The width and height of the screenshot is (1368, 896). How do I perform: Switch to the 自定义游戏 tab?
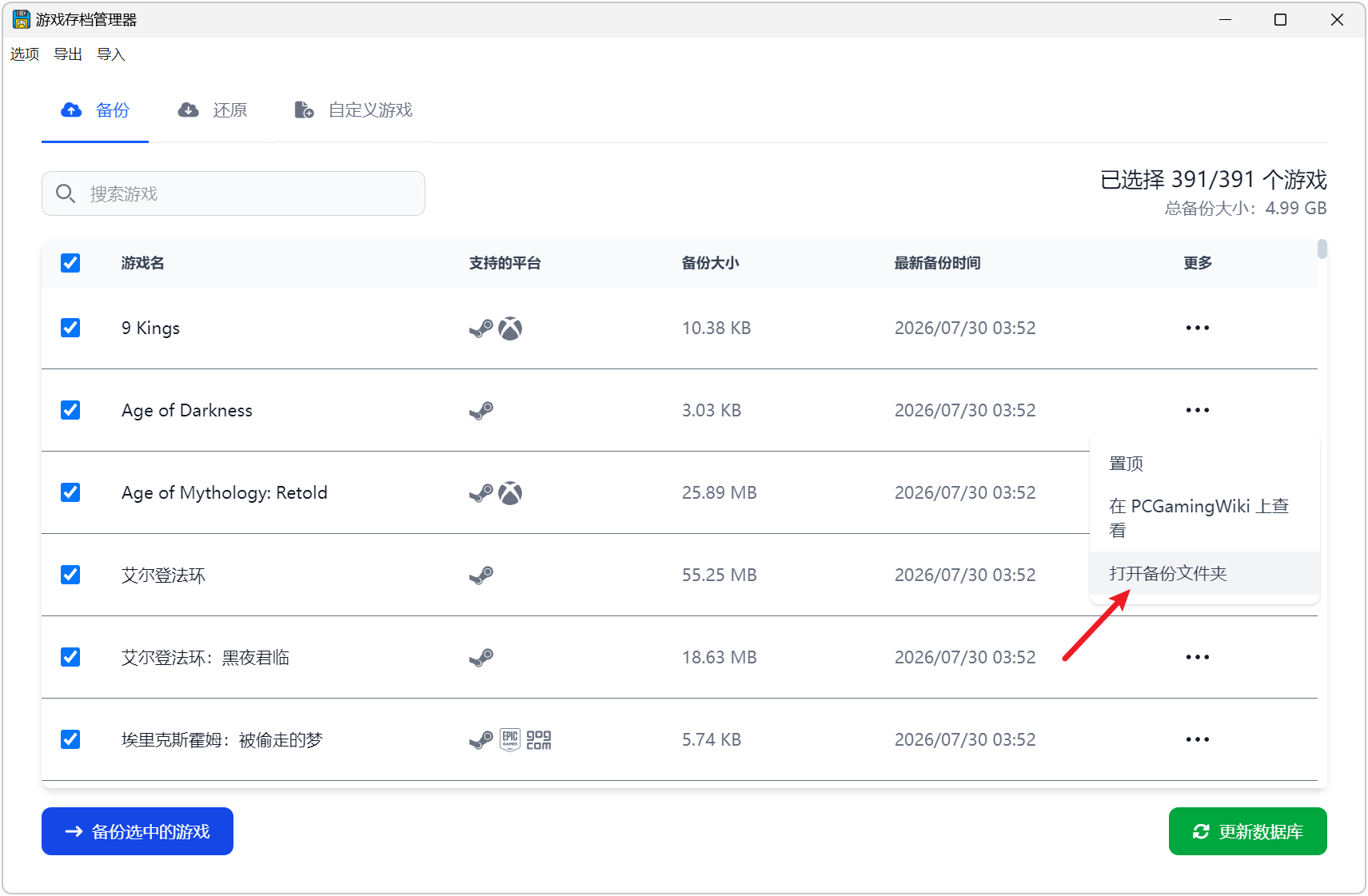(353, 110)
